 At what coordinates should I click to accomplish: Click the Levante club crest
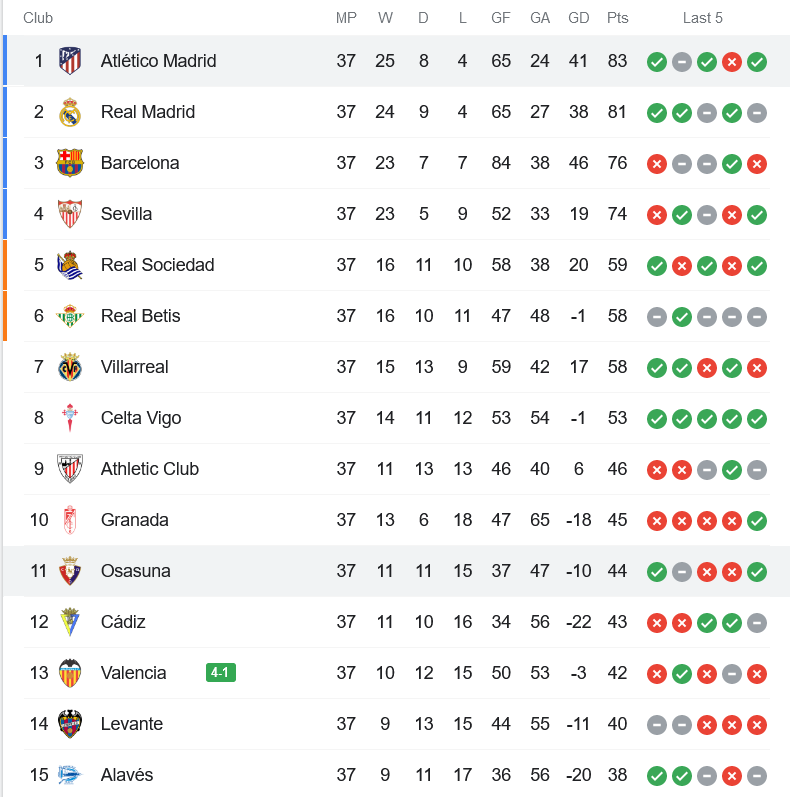pos(70,724)
